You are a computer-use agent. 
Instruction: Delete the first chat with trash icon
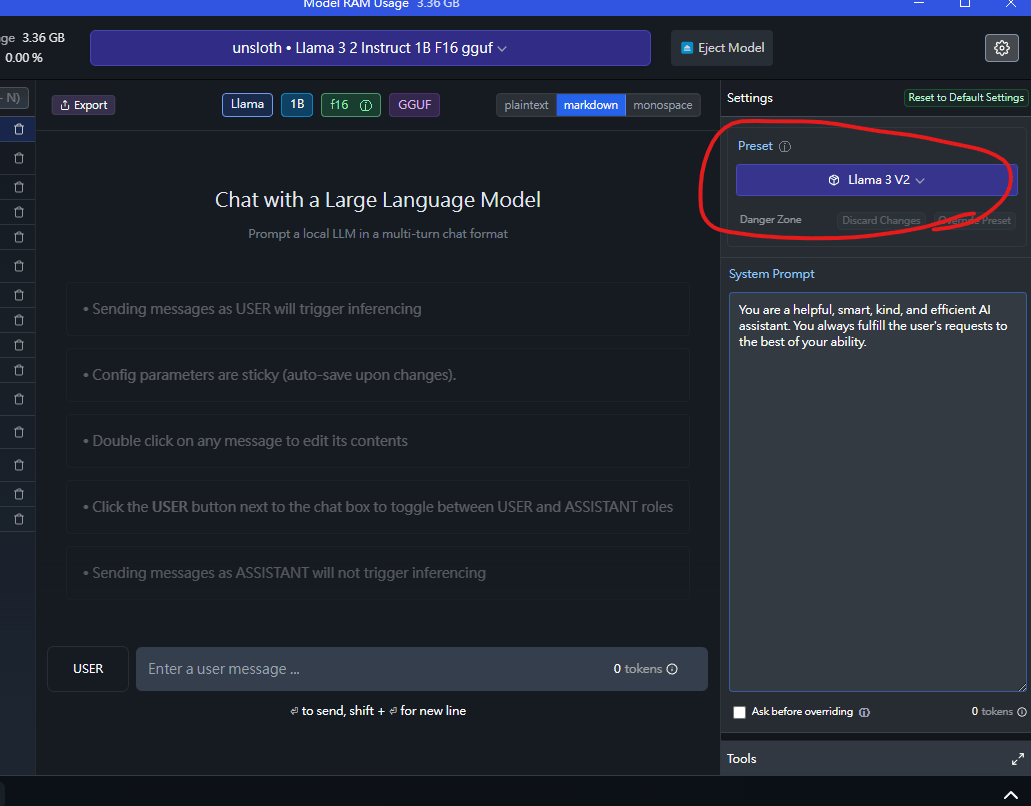point(19,129)
